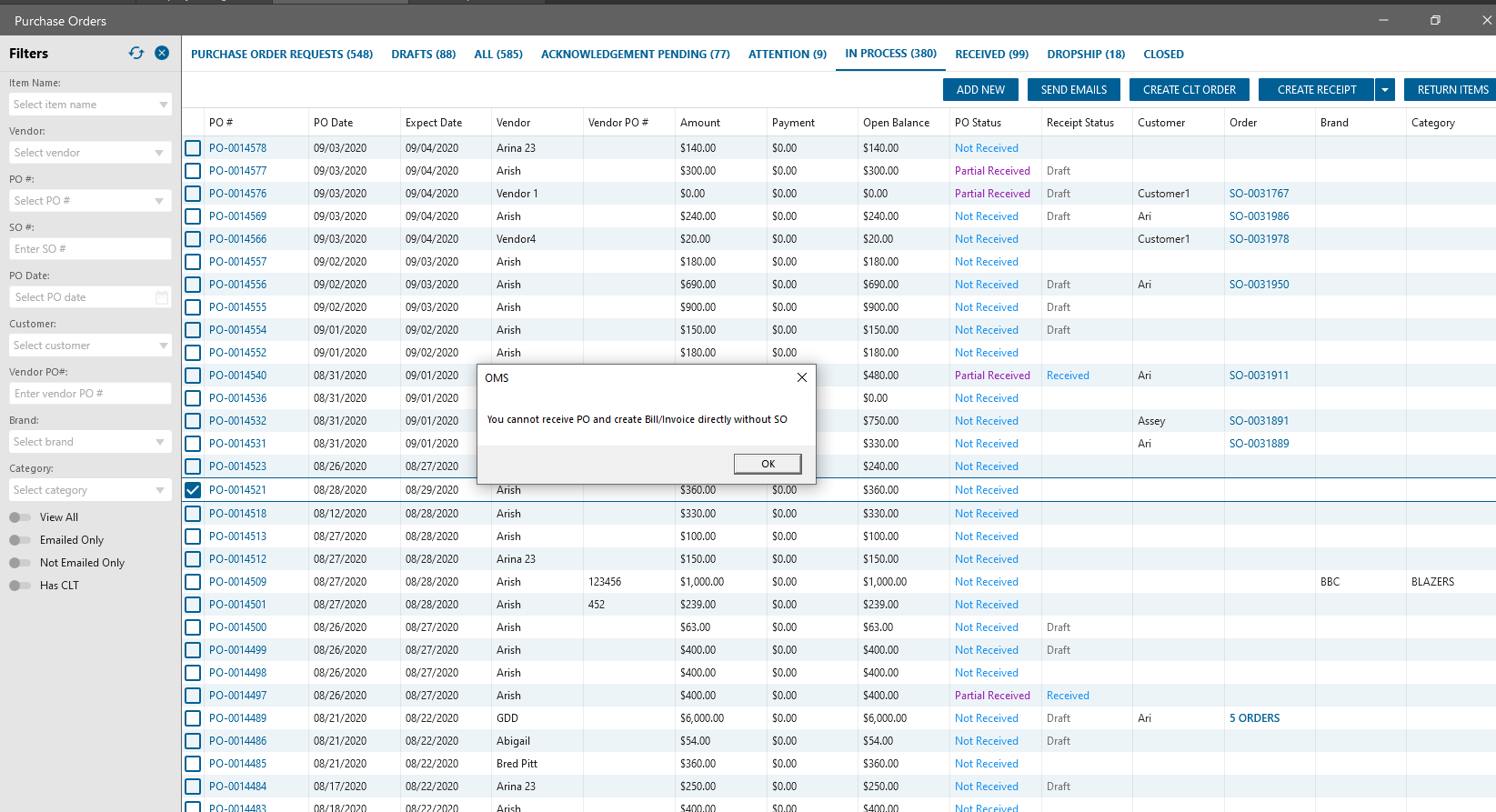Click CREATE CLT ORDER button

click(x=1190, y=90)
